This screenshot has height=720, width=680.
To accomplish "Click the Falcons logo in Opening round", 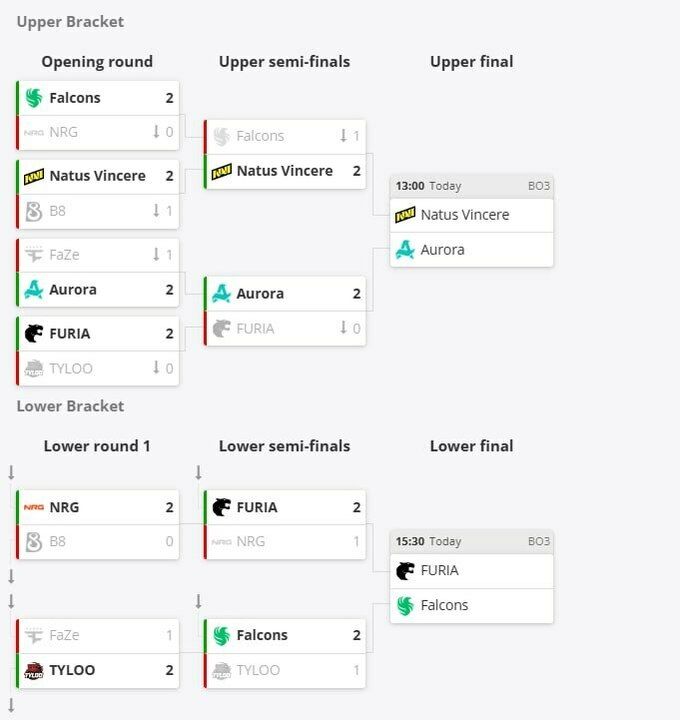I will [x=34, y=98].
